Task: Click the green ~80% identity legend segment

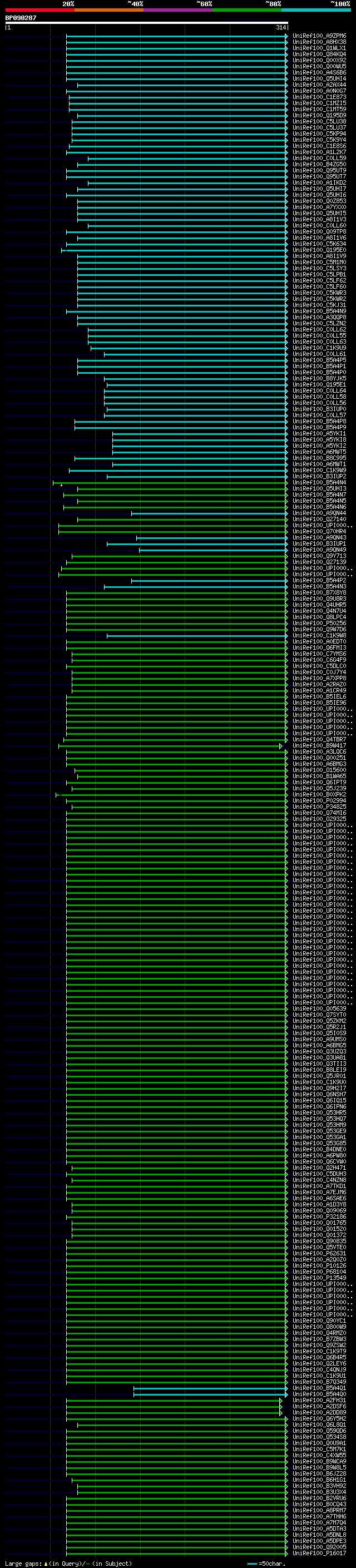Action: 247,10
